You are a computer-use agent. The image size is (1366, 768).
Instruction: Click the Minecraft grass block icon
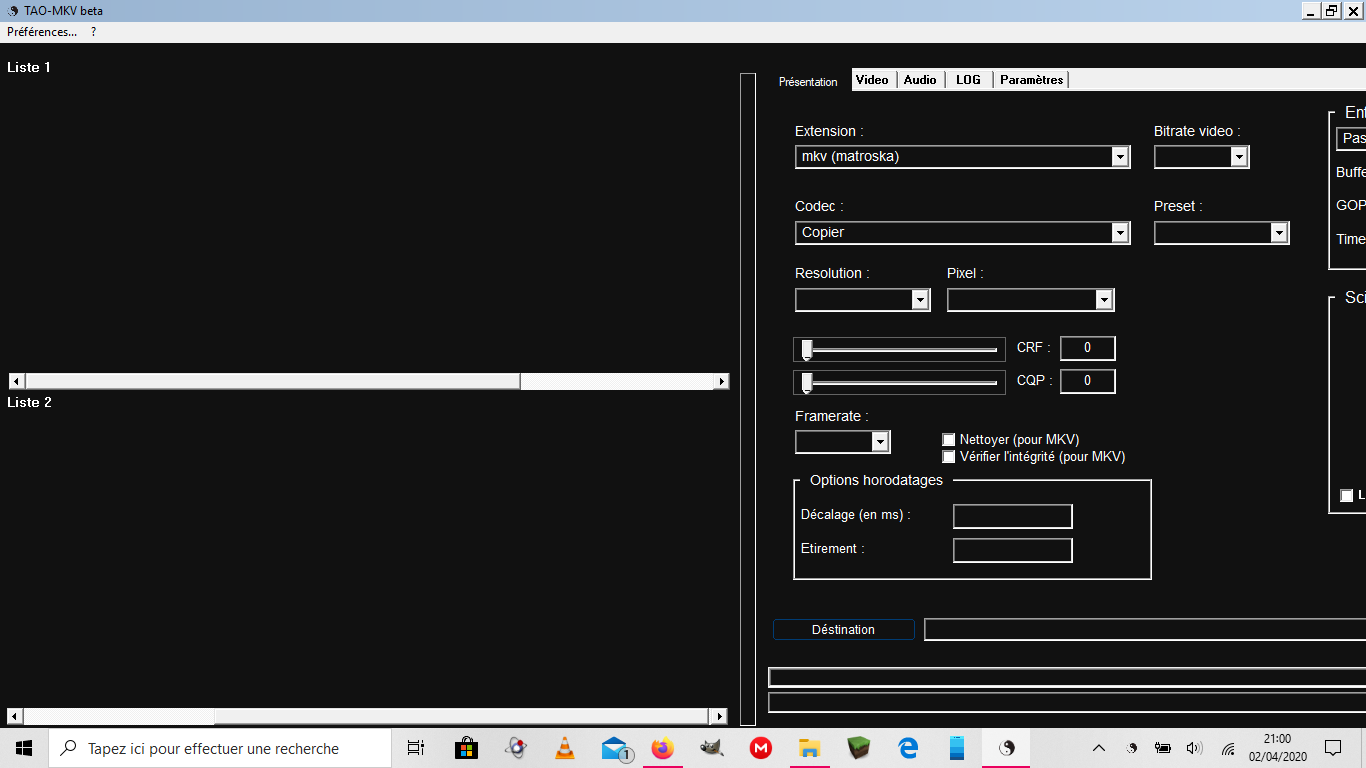click(859, 748)
